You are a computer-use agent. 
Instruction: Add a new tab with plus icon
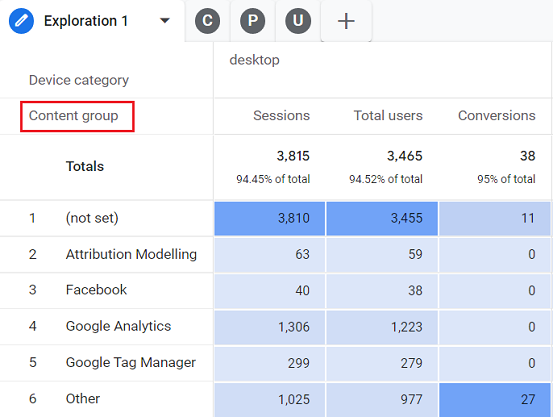tap(346, 21)
